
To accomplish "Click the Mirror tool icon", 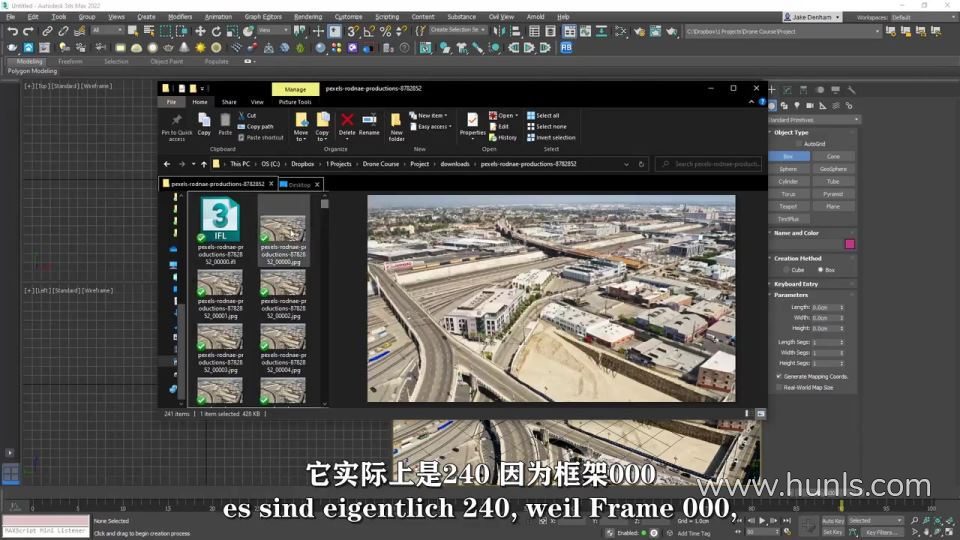I will point(499,31).
